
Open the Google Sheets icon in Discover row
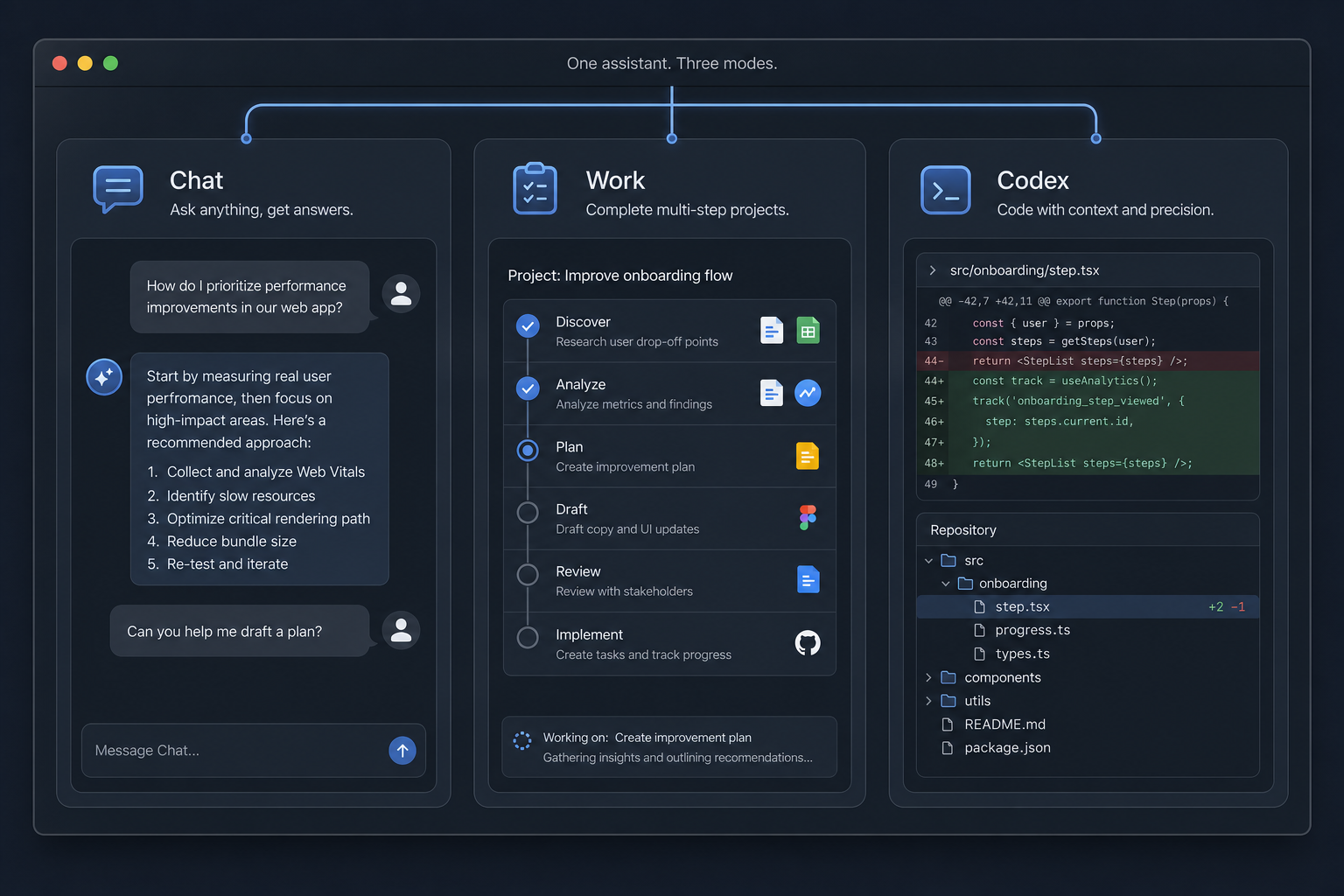coord(808,330)
